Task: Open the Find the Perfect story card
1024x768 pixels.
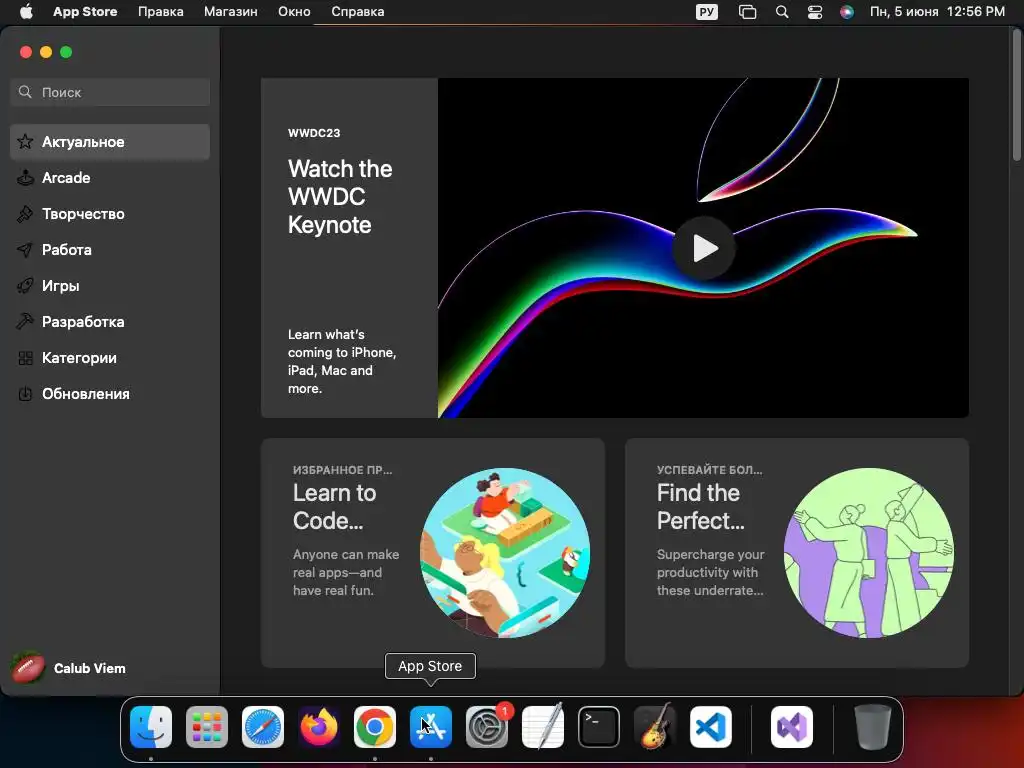Action: tap(797, 552)
